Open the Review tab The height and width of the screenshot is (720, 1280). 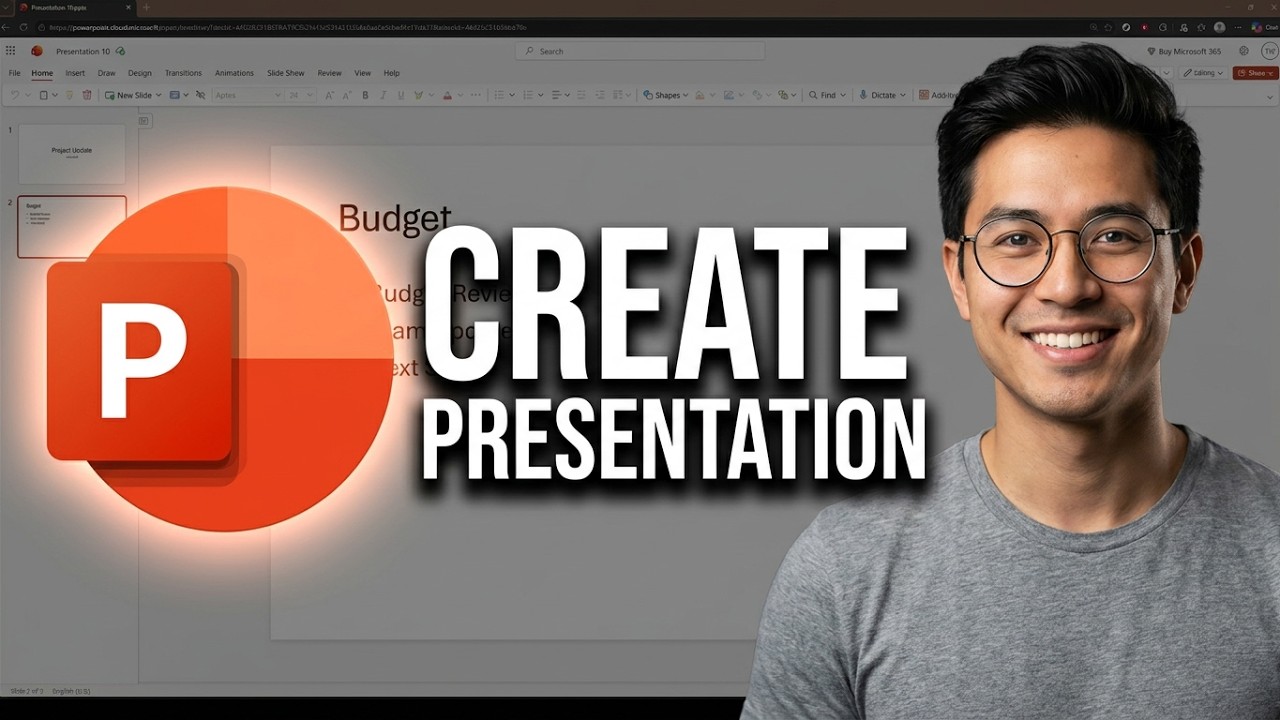[329, 73]
